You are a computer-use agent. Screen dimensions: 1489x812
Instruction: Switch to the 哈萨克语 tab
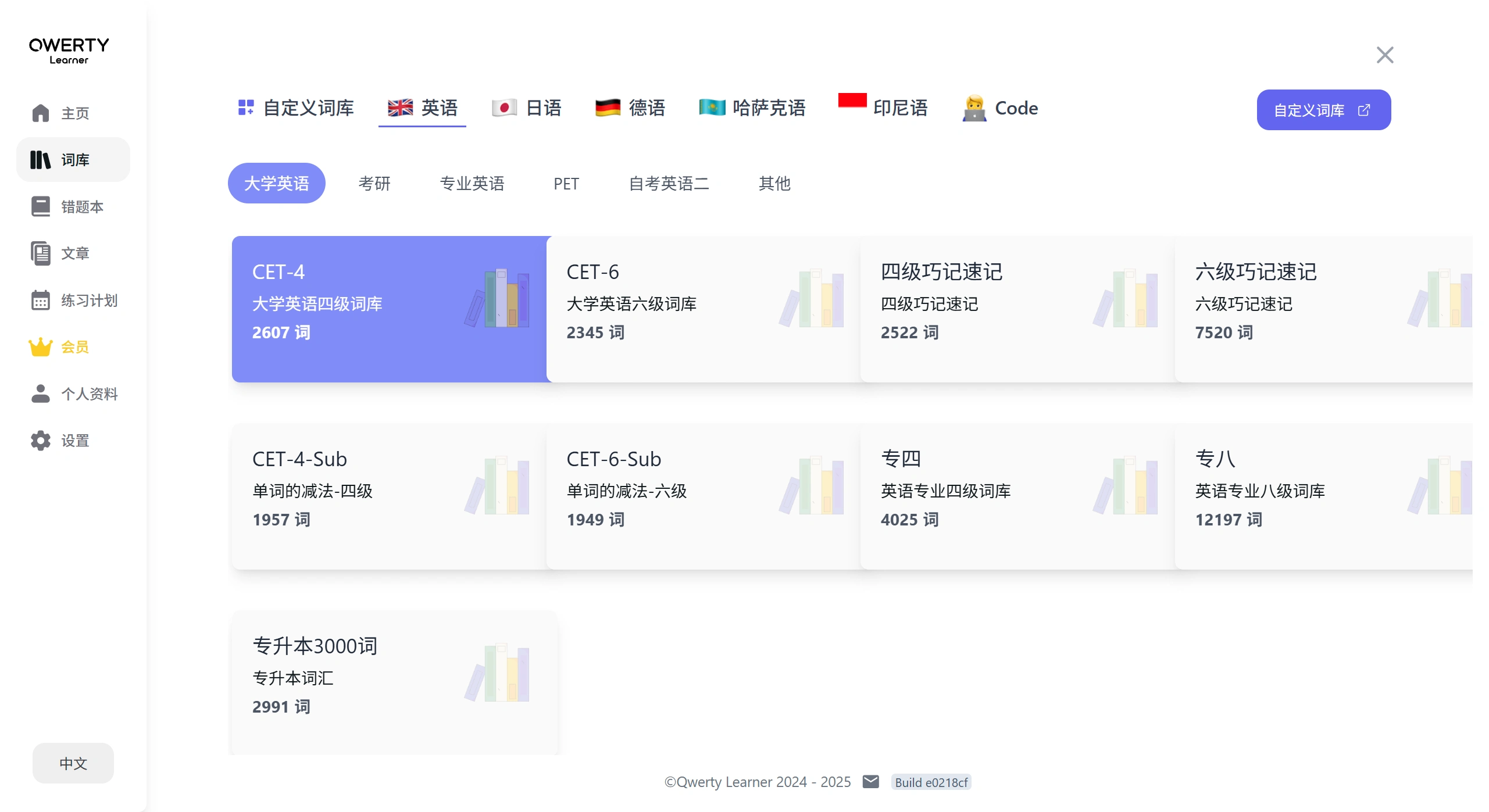[x=752, y=108]
